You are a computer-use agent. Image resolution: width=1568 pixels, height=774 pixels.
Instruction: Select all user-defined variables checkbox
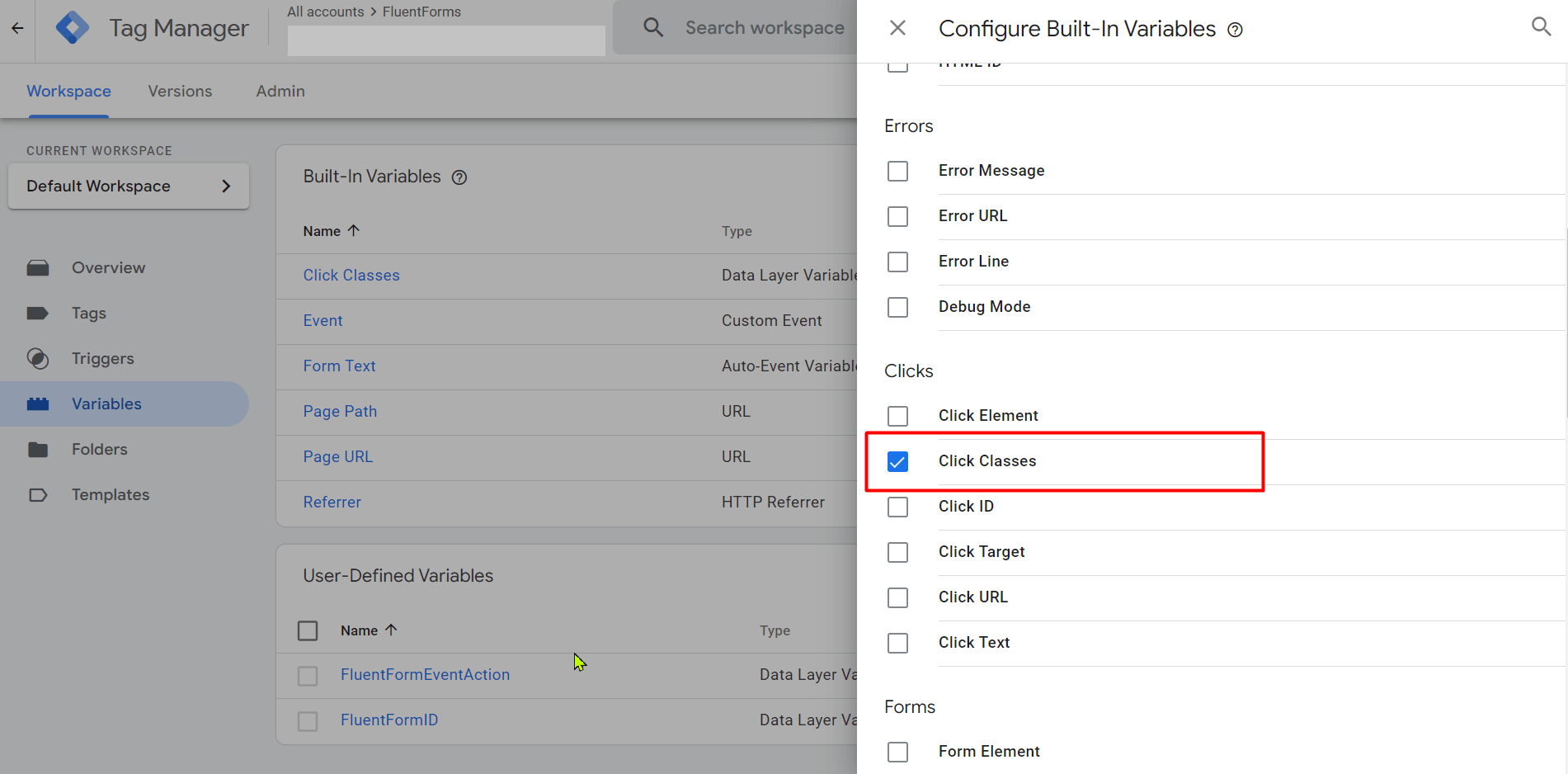tap(308, 630)
